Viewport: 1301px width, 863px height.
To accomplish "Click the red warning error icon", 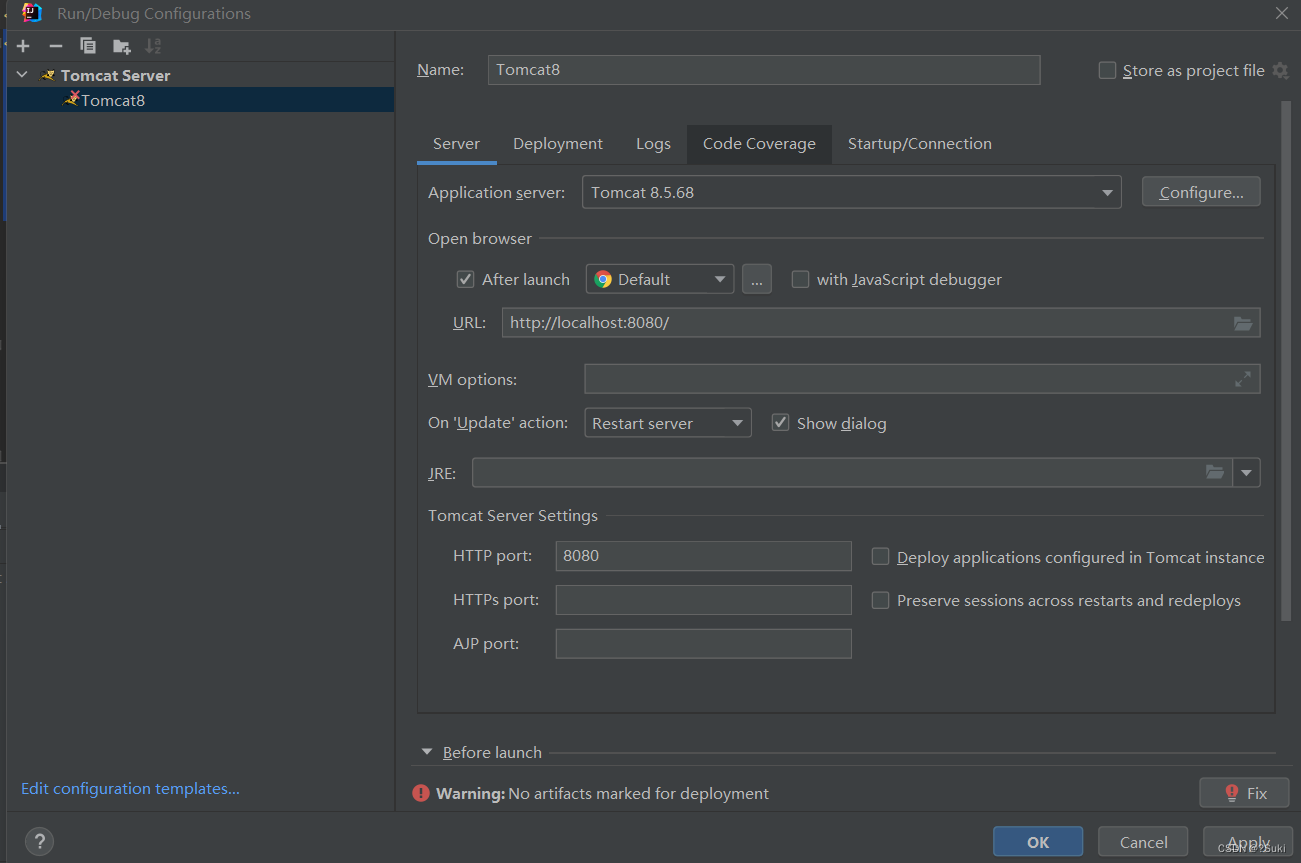I will click(421, 793).
